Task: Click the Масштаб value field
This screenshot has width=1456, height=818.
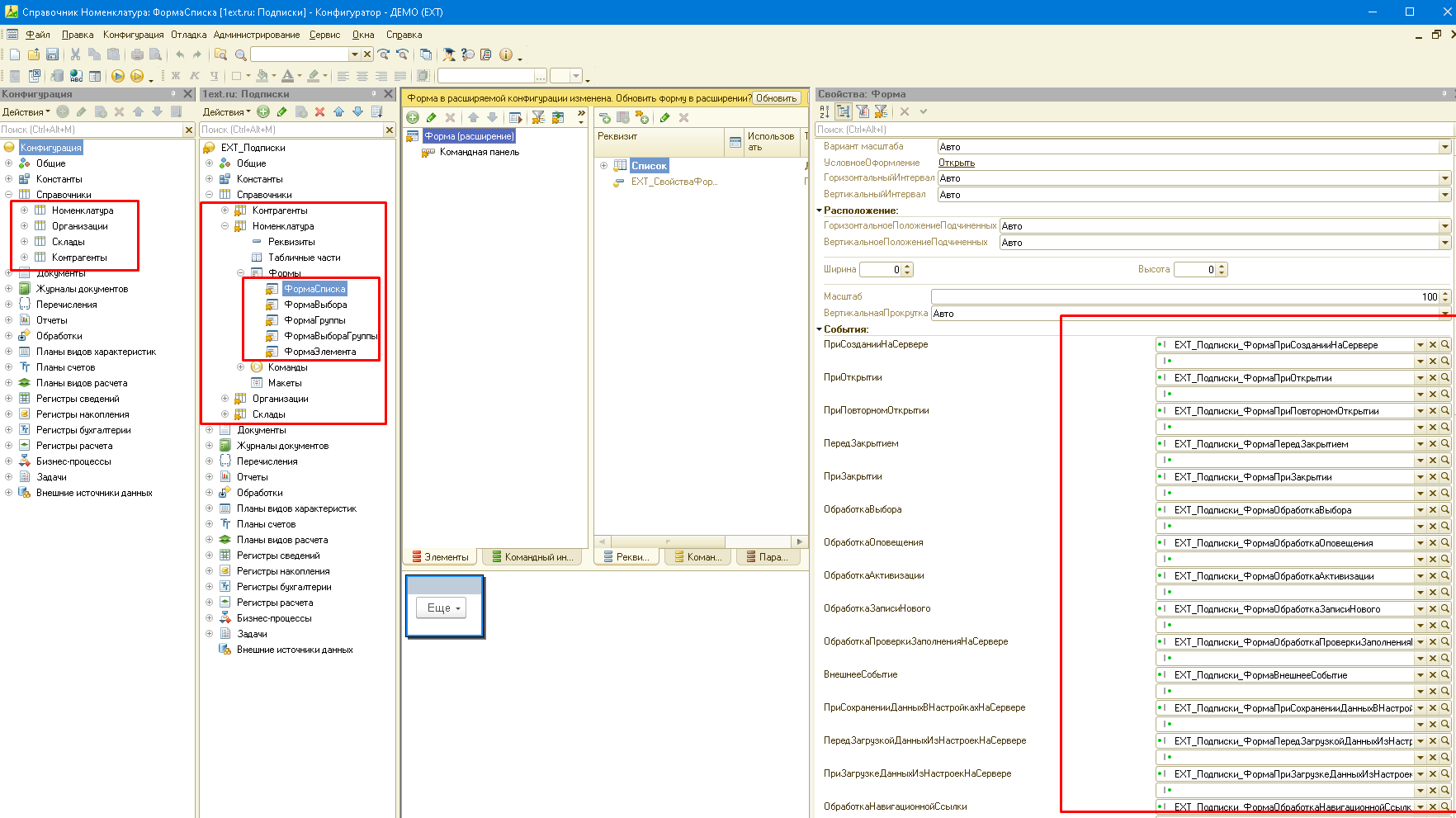Action: tap(1185, 296)
